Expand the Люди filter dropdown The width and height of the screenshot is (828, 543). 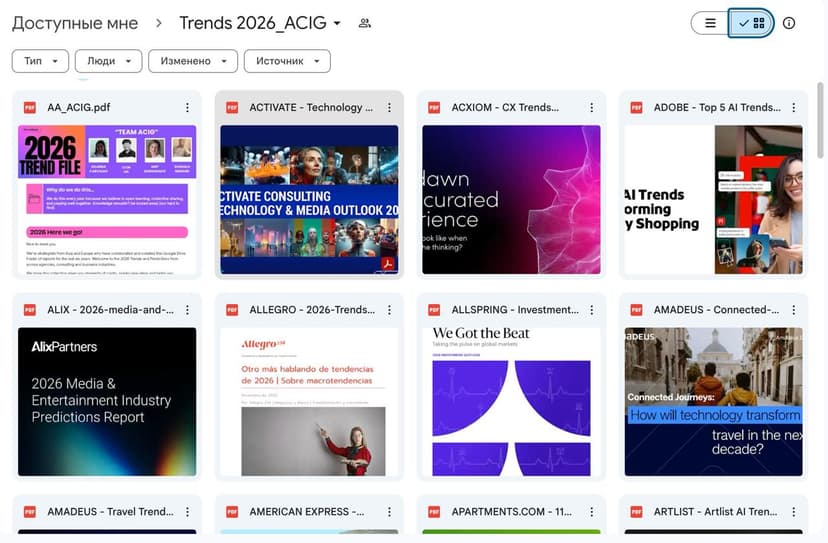[x=108, y=61]
